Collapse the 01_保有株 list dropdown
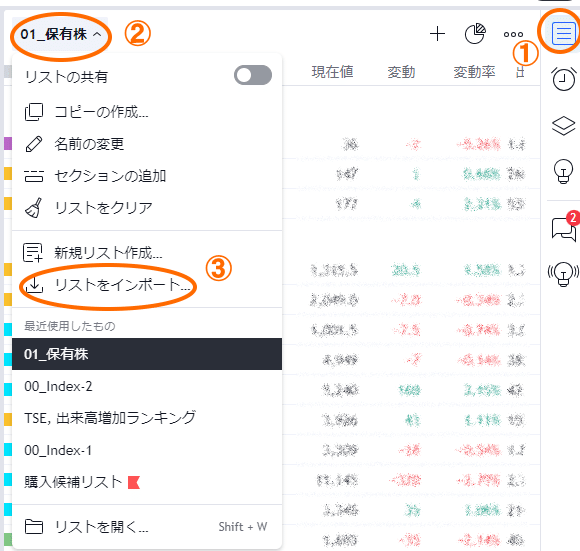Image resolution: width=580 pixels, height=551 pixels. (x=61, y=34)
